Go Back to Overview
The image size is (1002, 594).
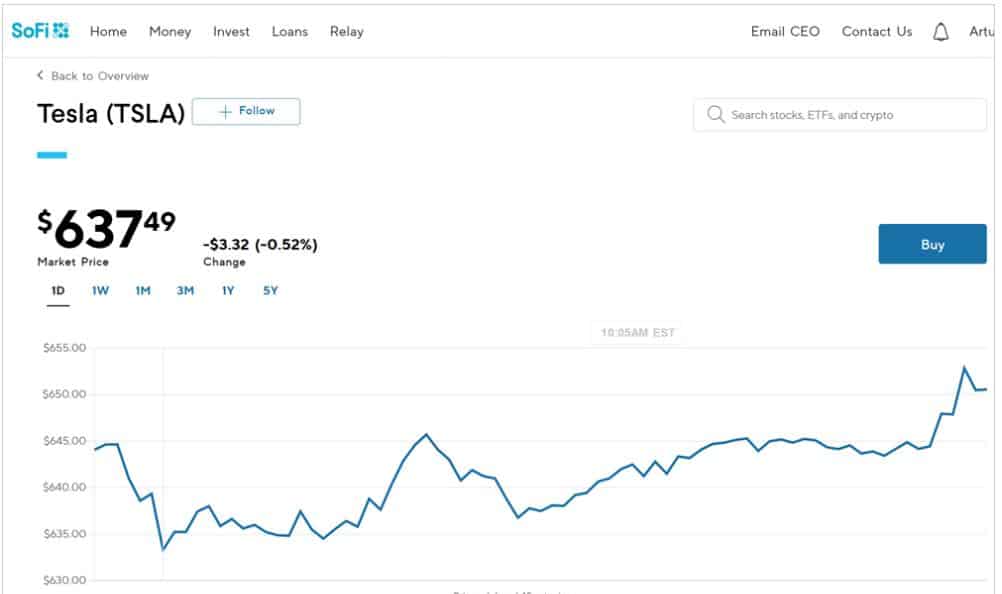pos(100,76)
